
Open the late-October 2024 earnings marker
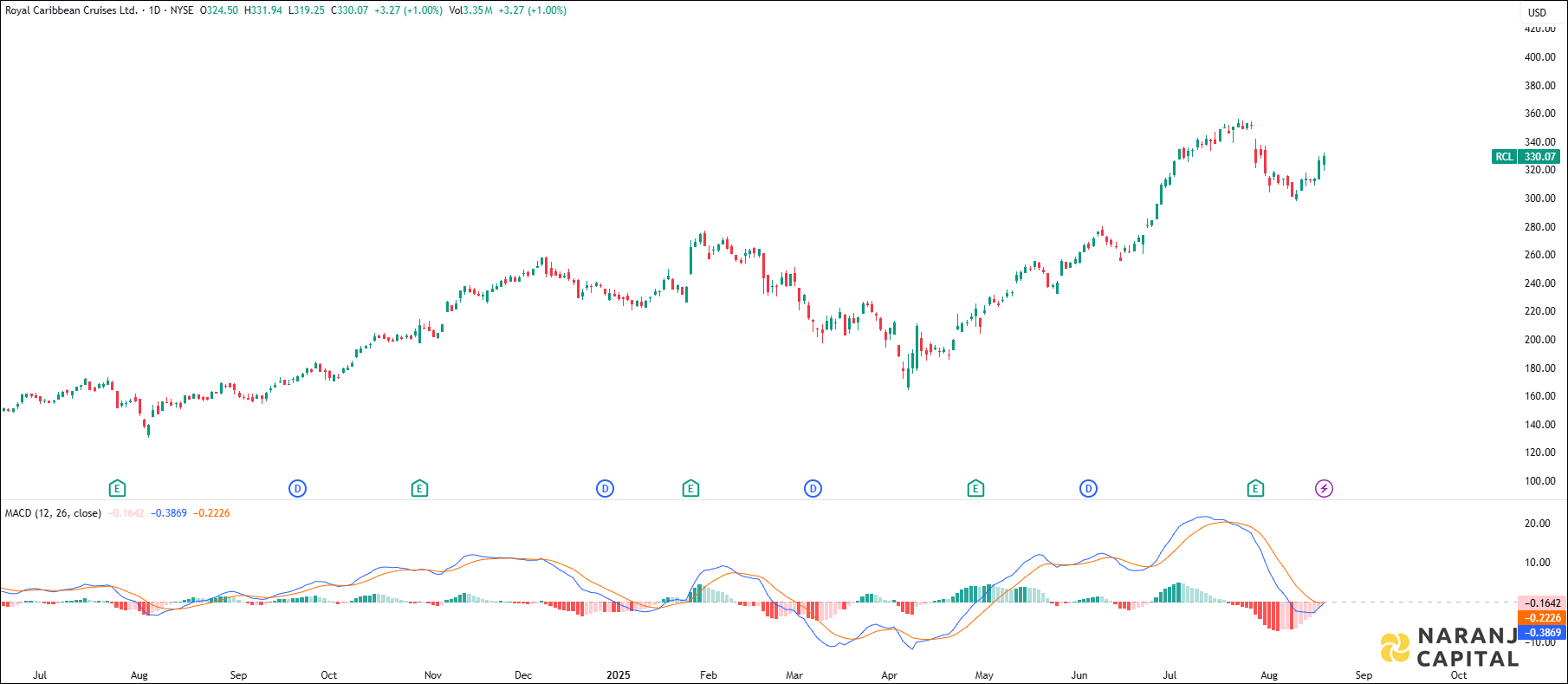point(419,489)
